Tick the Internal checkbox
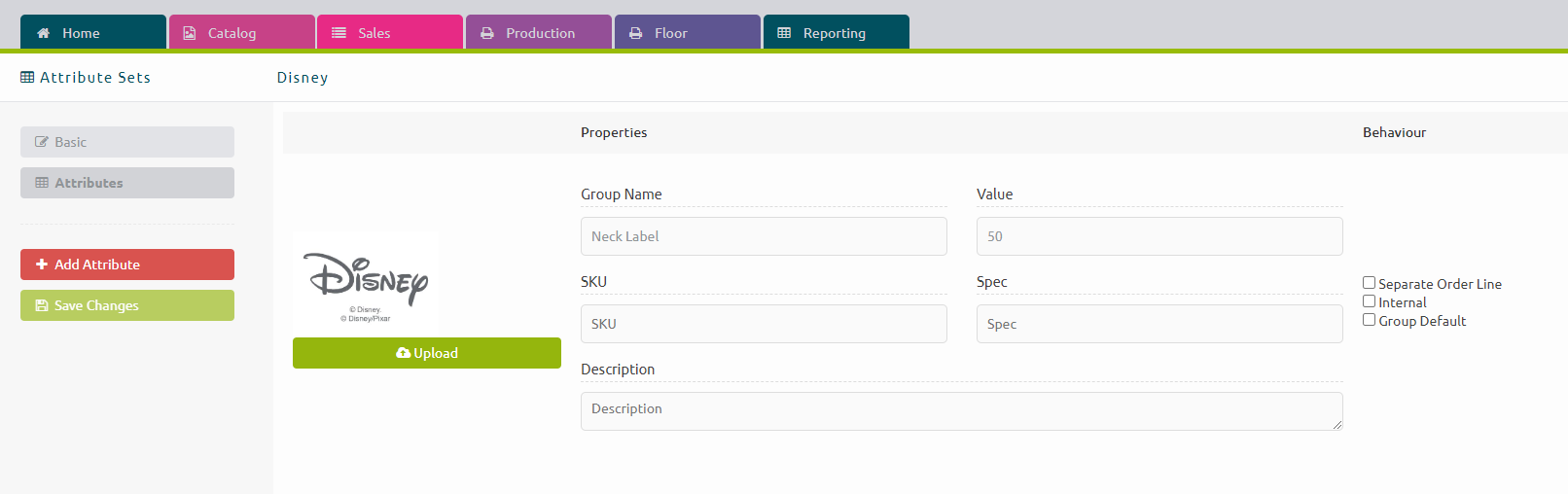This screenshot has width=1568, height=494. click(1369, 301)
